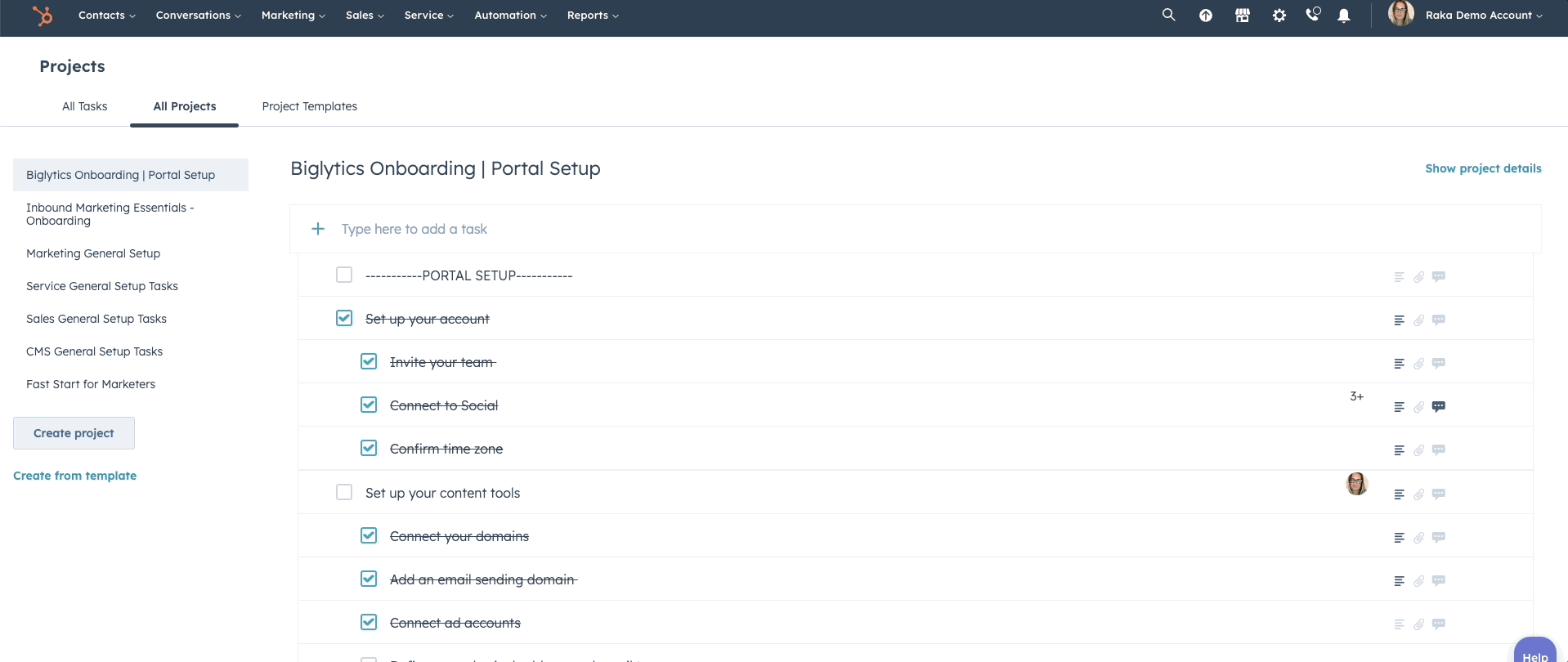Click assignee avatar on Set up your content tools
Image resolution: width=1568 pixels, height=662 pixels.
coord(1357,484)
